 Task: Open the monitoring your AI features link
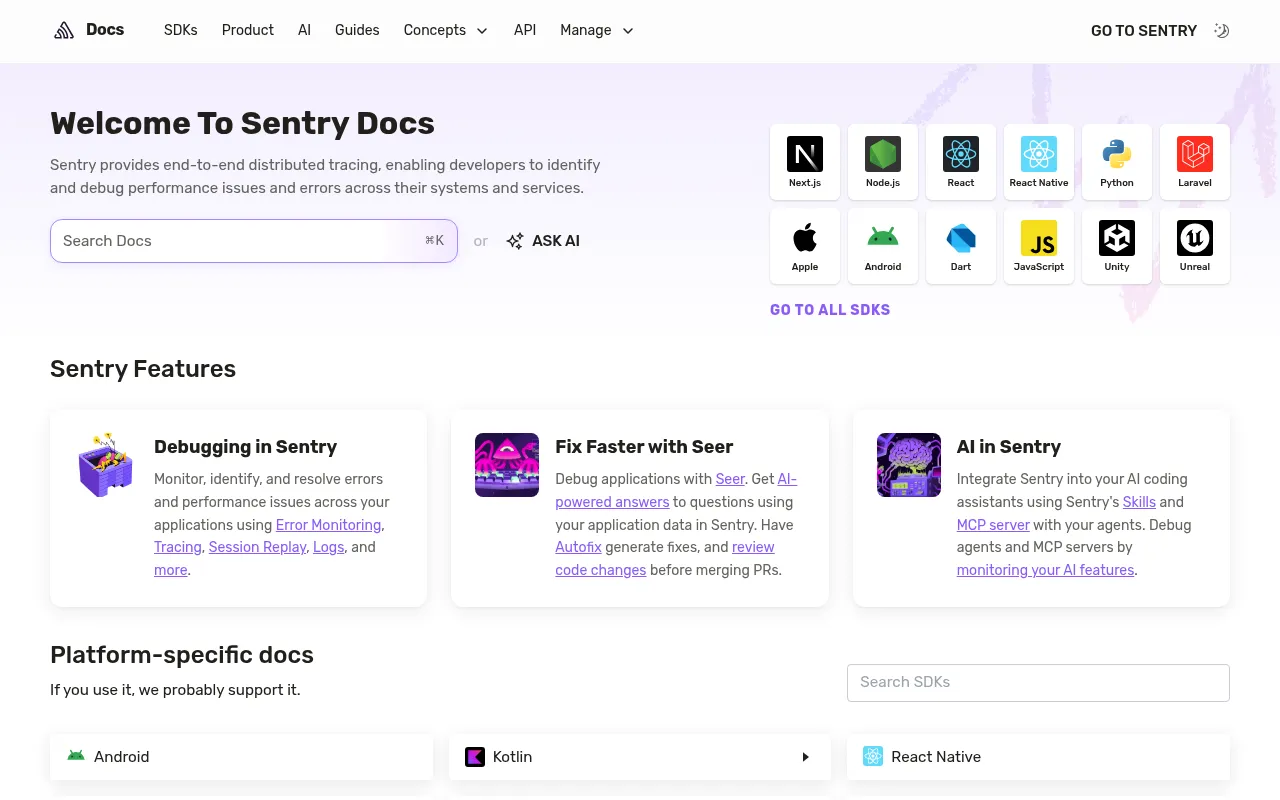click(1045, 570)
